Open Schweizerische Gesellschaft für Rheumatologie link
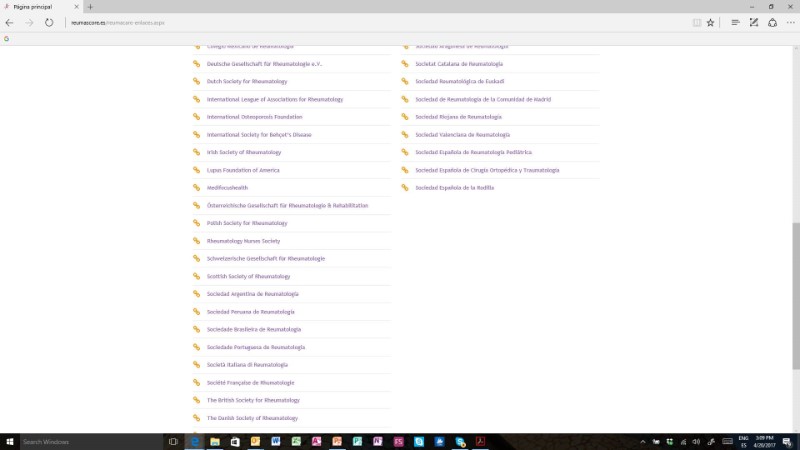 point(266,259)
